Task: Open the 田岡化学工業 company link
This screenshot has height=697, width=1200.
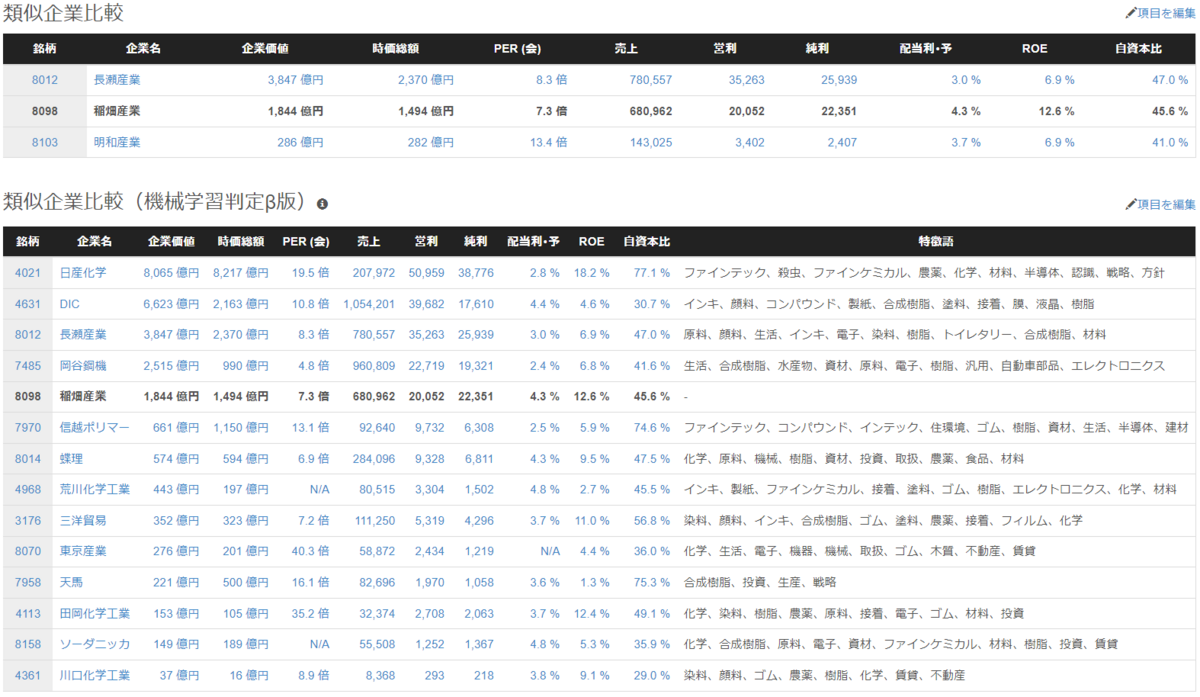Action: (x=95, y=613)
